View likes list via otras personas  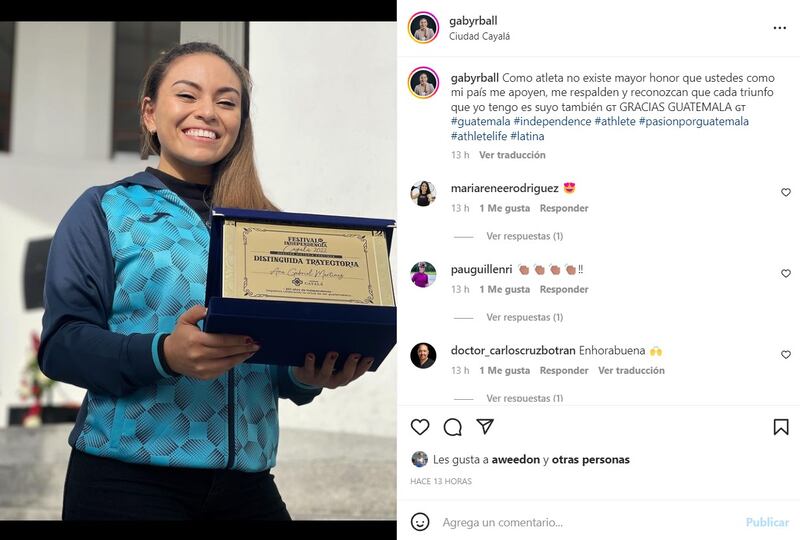(x=590, y=459)
